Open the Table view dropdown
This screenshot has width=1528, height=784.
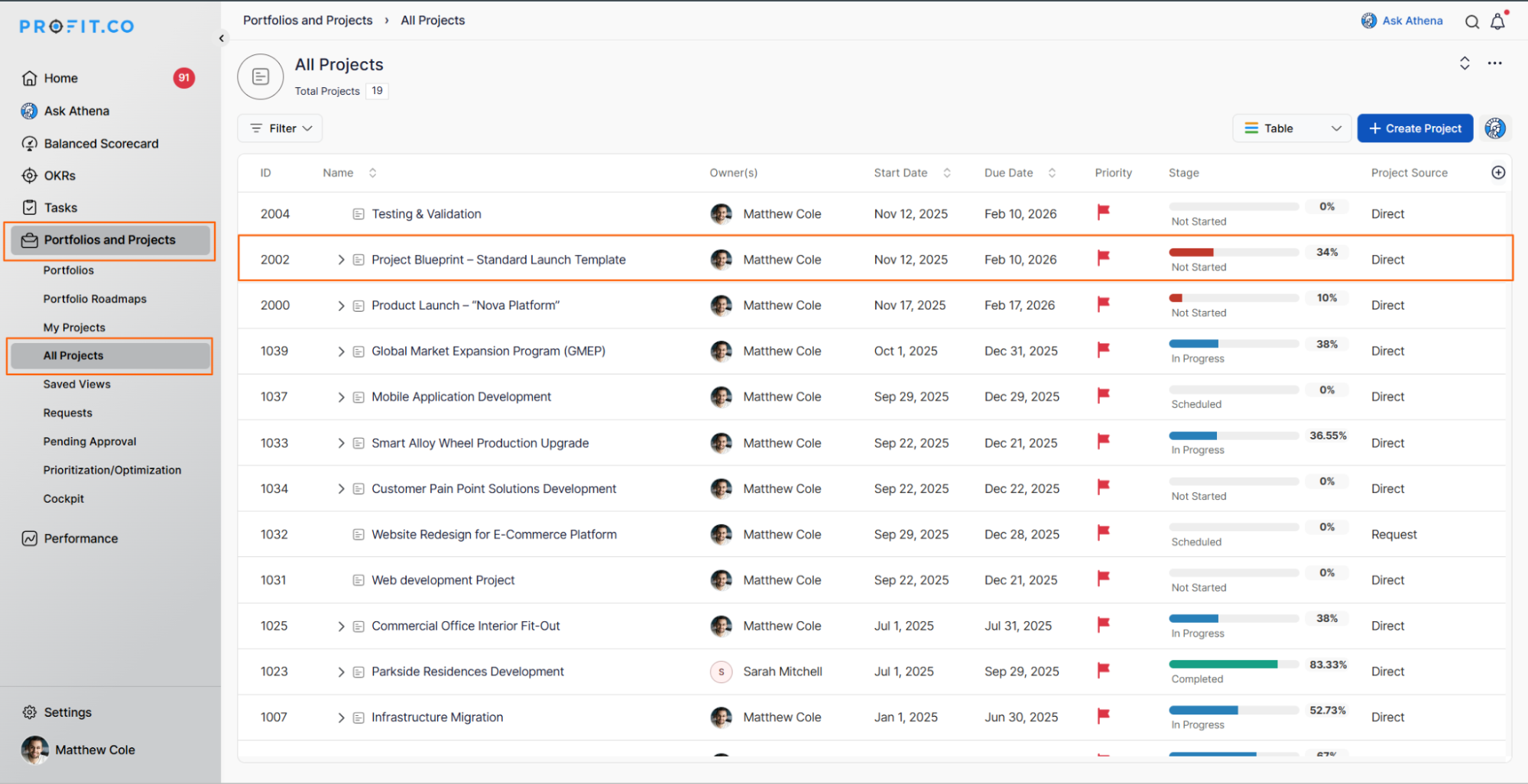coord(1292,128)
